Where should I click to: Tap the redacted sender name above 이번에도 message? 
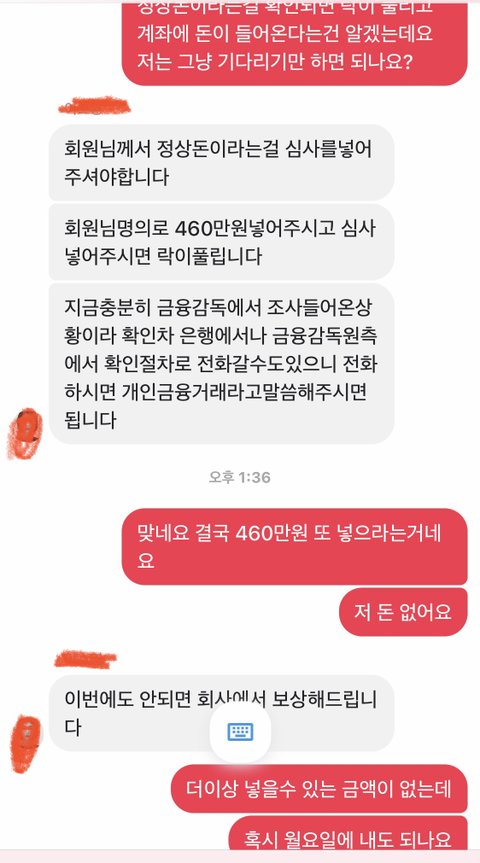[x=85, y=658]
